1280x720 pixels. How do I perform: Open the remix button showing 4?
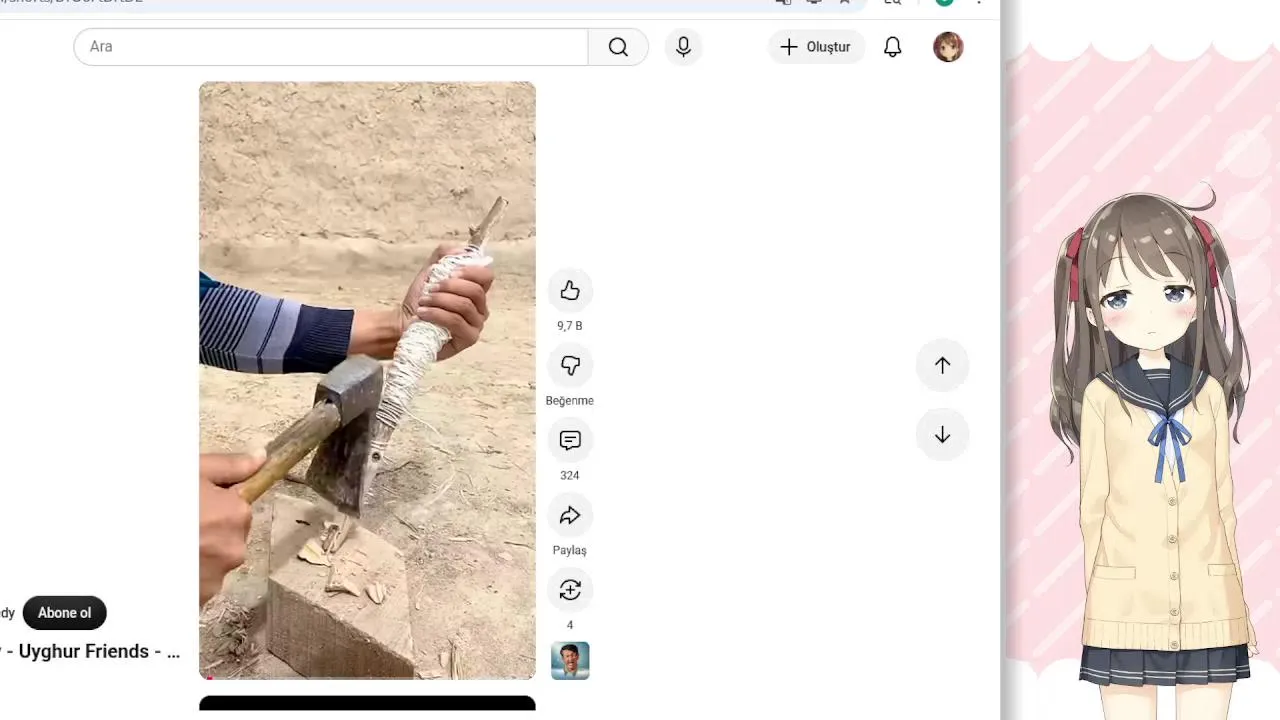570,590
